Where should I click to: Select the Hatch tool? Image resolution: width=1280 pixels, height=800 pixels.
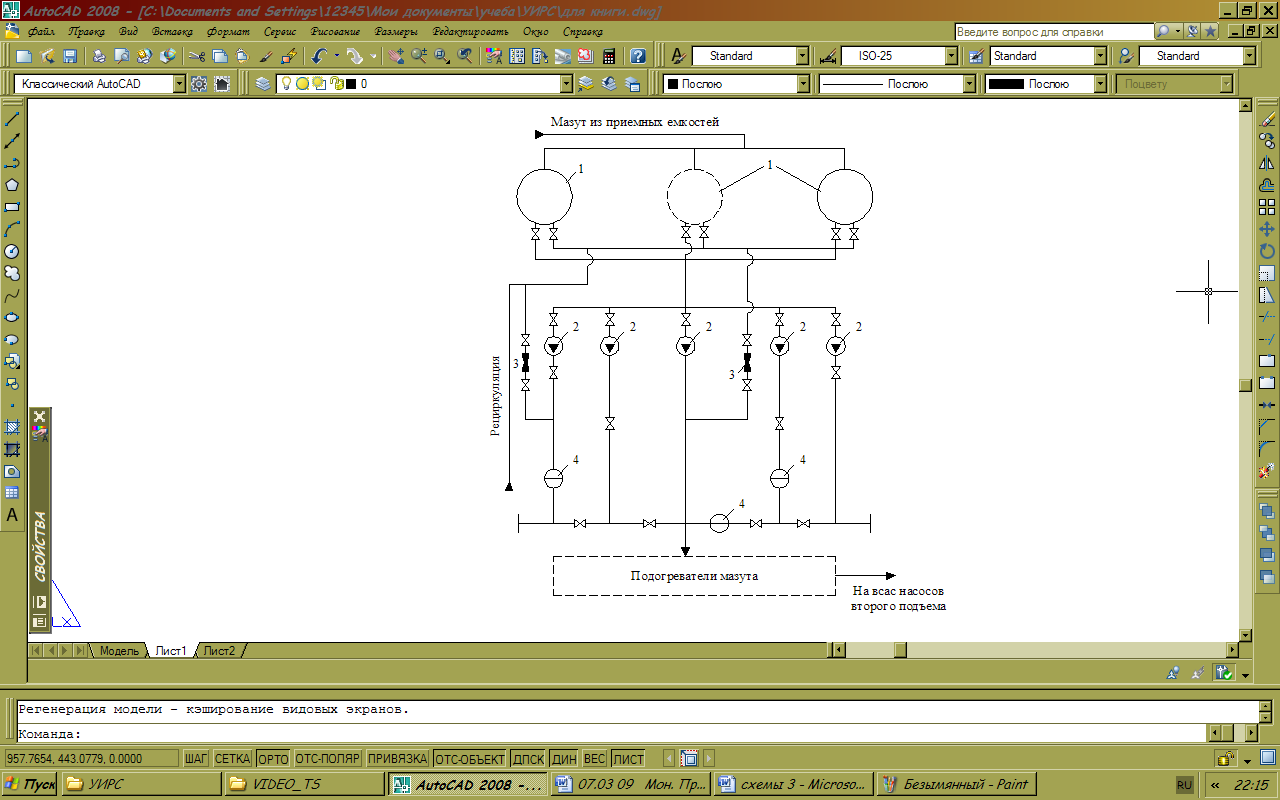pyautogui.click(x=13, y=427)
